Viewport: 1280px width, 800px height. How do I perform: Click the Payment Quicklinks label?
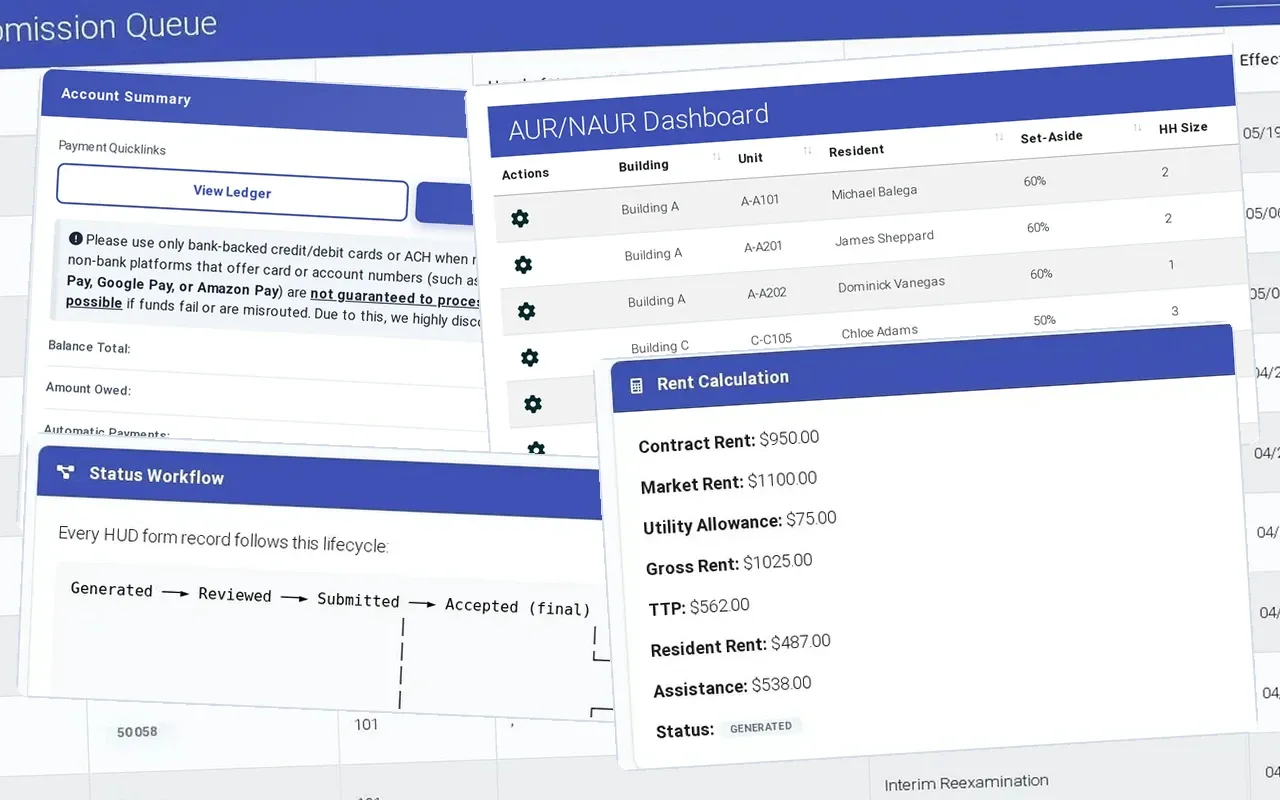(112, 147)
